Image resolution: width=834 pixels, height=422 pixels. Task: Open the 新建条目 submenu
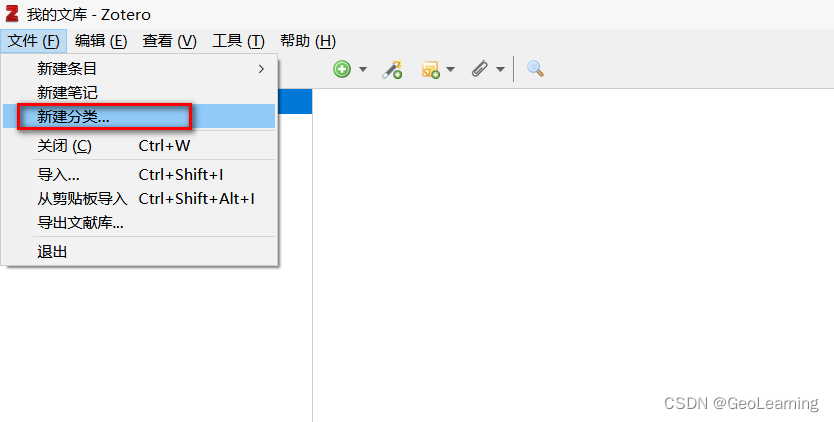pyautogui.click(x=139, y=69)
